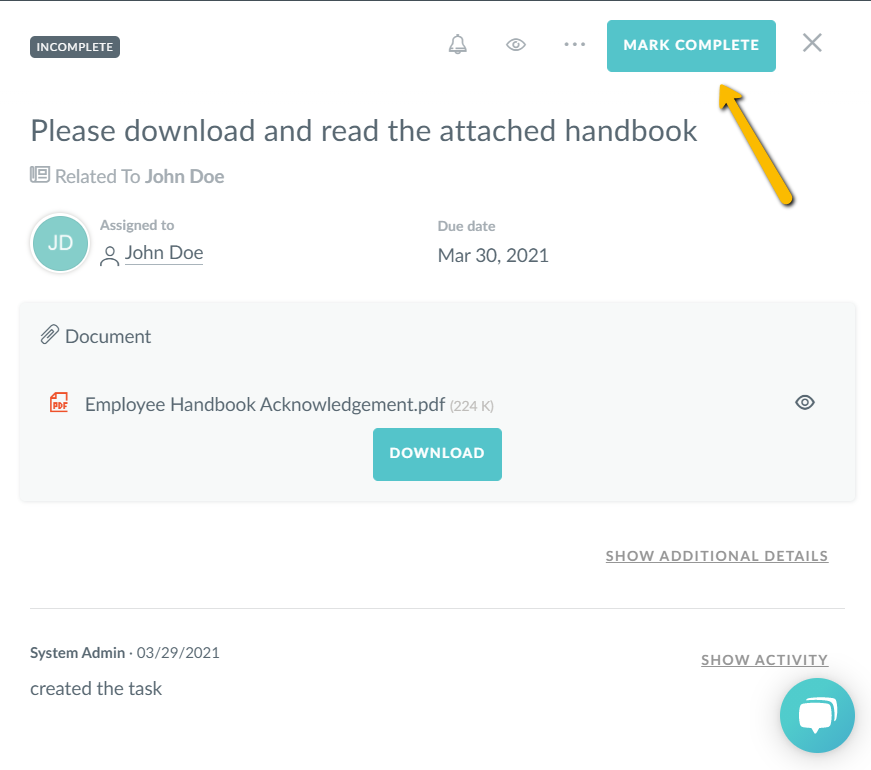Click the red PDF file icon
This screenshot has height=770, width=871.
[60, 403]
